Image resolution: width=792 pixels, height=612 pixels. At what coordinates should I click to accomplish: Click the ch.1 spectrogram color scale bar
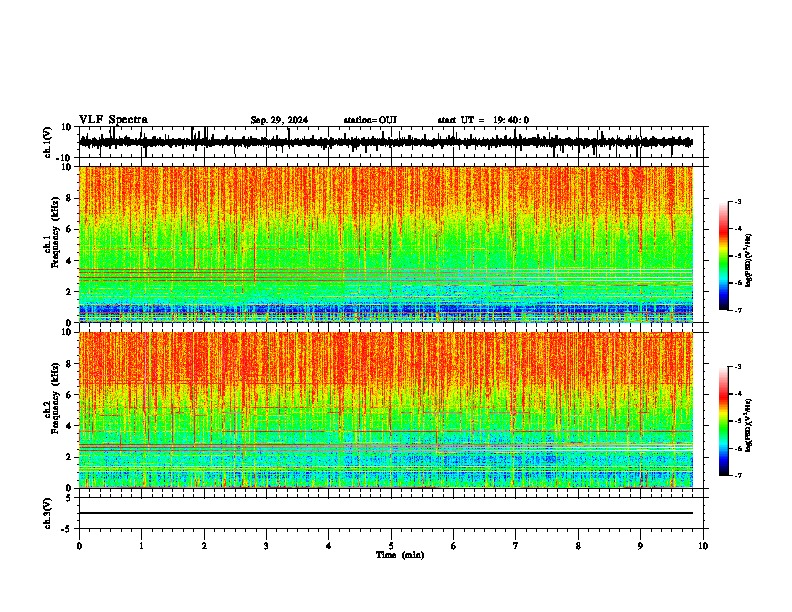(724, 256)
